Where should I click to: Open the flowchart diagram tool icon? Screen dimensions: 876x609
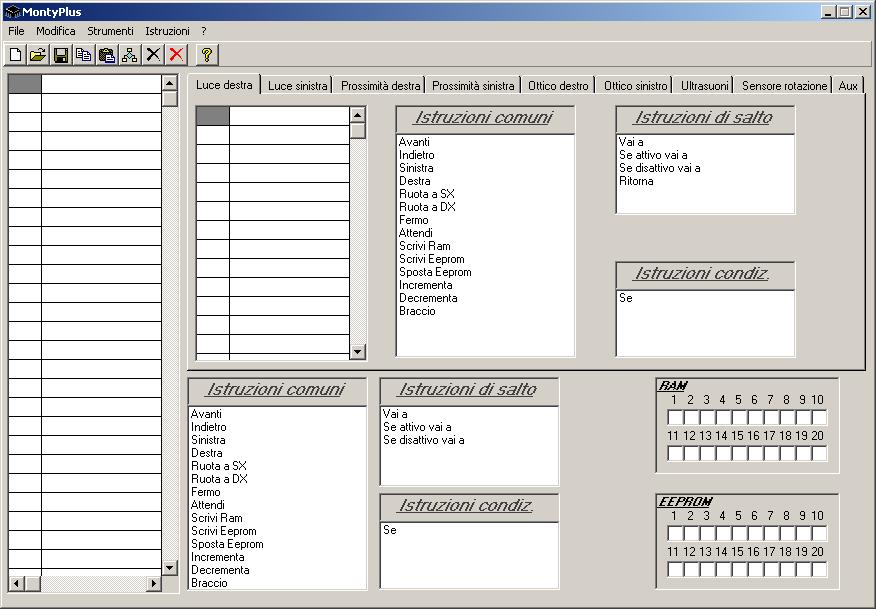pyautogui.click(x=130, y=55)
